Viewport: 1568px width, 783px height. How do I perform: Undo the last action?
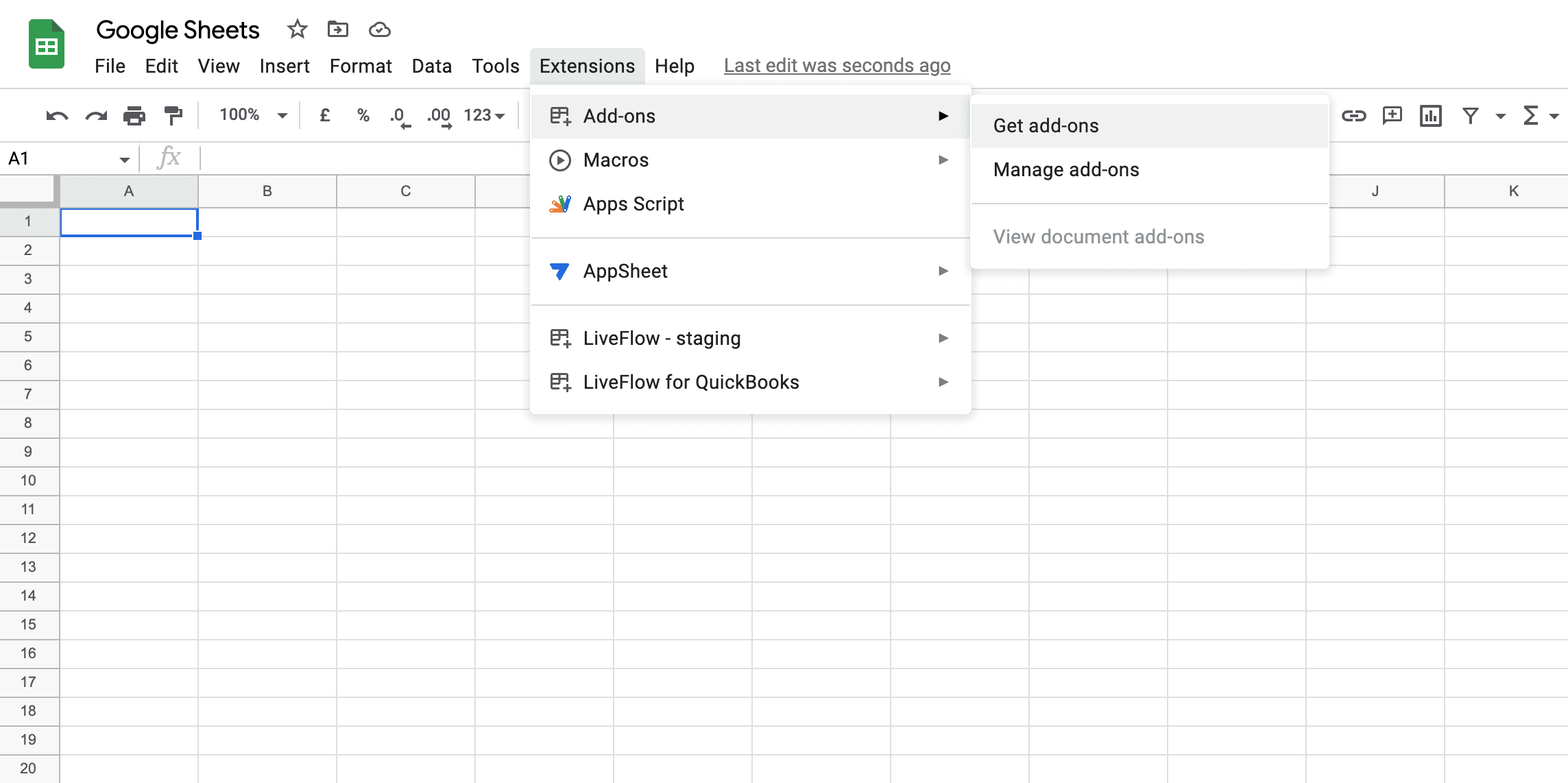click(57, 115)
